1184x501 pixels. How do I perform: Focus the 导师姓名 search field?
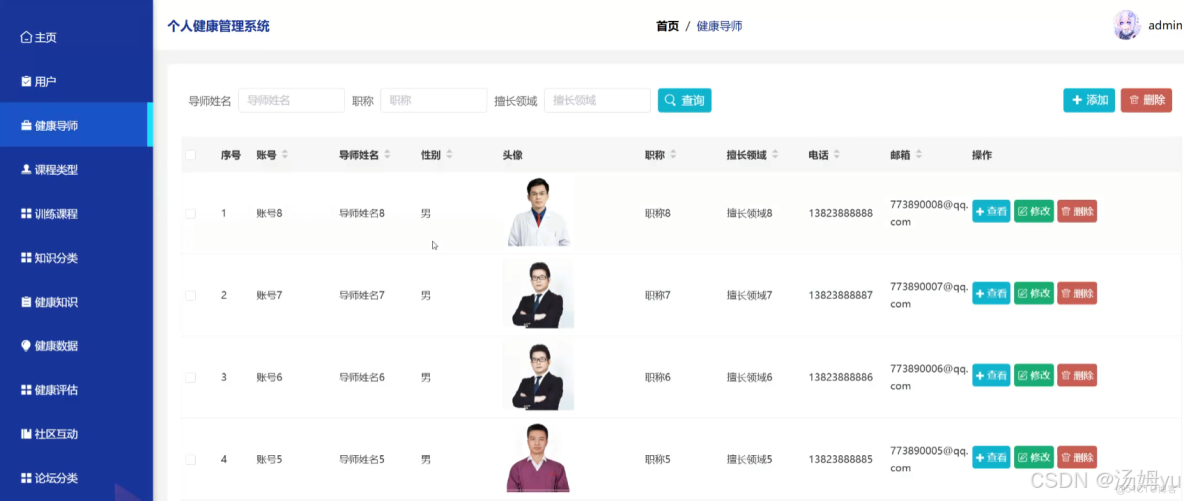click(291, 101)
